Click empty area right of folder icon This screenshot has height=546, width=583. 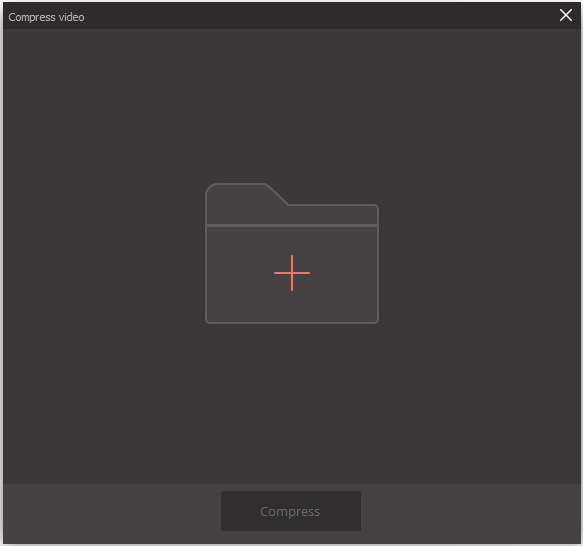coord(480,253)
